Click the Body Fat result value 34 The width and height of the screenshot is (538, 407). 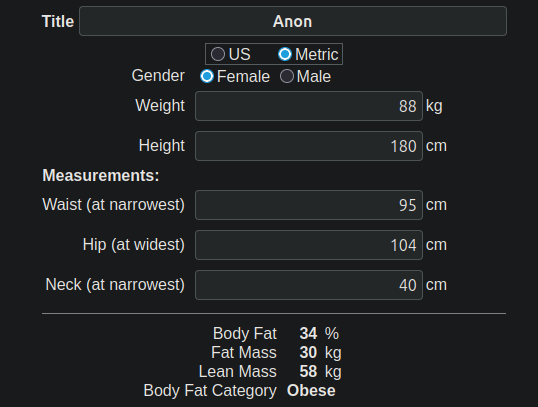coord(308,333)
